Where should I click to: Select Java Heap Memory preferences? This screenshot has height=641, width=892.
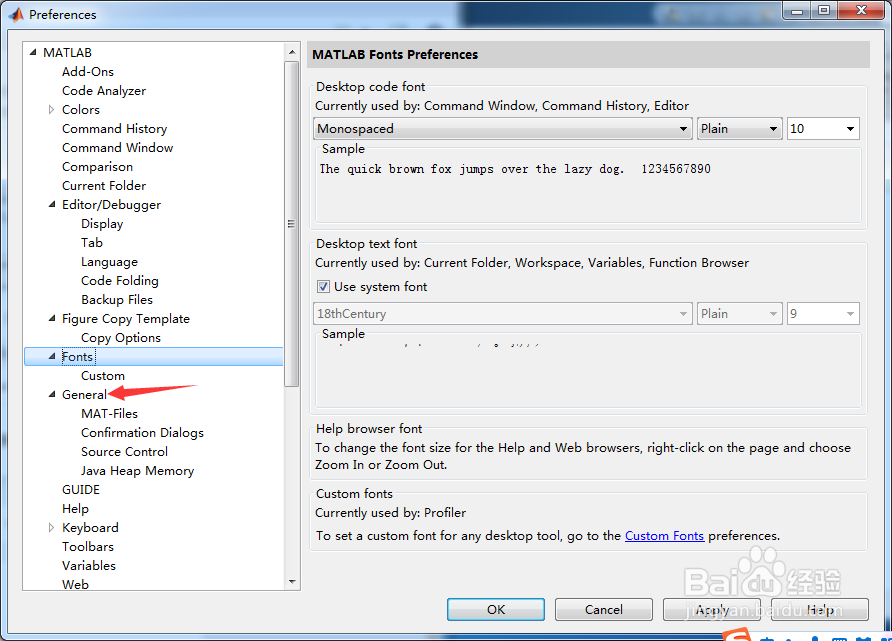137,470
